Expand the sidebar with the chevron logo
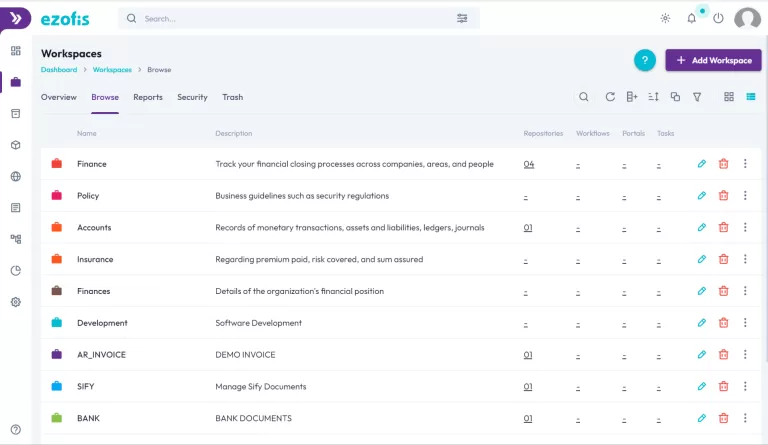 pyautogui.click(x=15, y=18)
